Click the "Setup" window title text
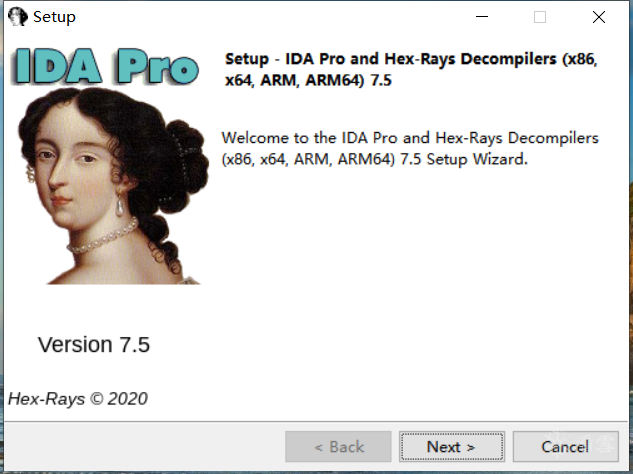 [x=54, y=17]
